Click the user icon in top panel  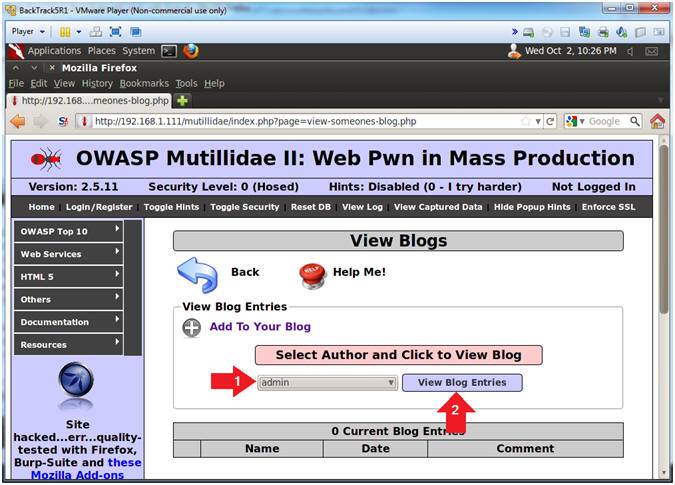click(514, 51)
